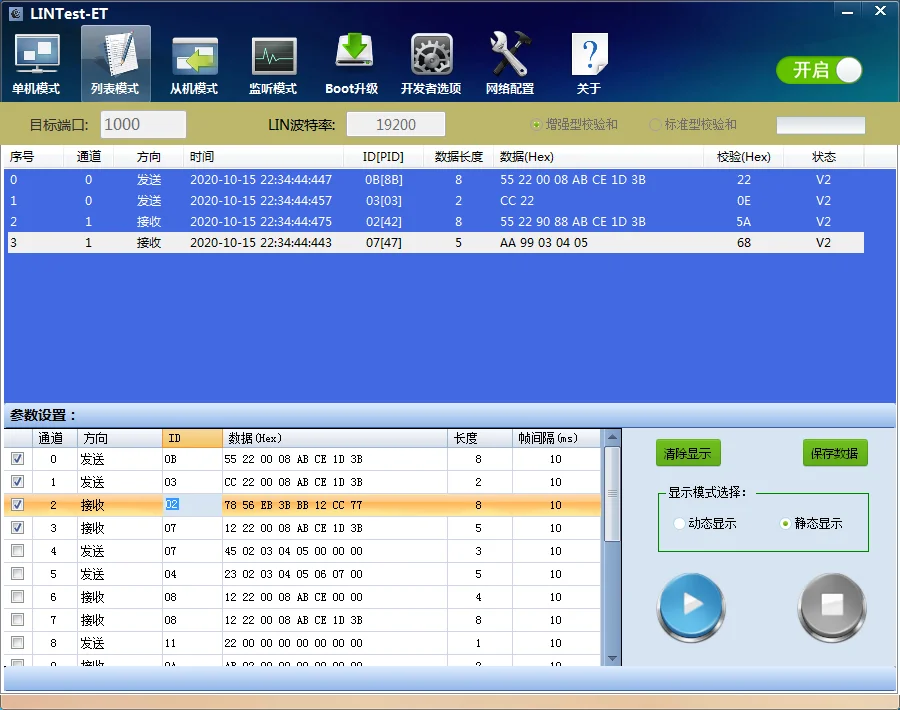The image size is (900, 710).
Task: Enable the checkbox for channel 7 row
Action: pyautogui.click(x=18, y=619)
